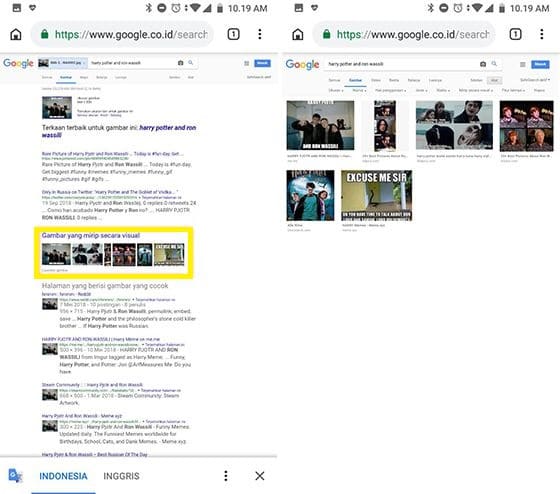Tap the home icon in the right screenshot

(x=298, y=35)
